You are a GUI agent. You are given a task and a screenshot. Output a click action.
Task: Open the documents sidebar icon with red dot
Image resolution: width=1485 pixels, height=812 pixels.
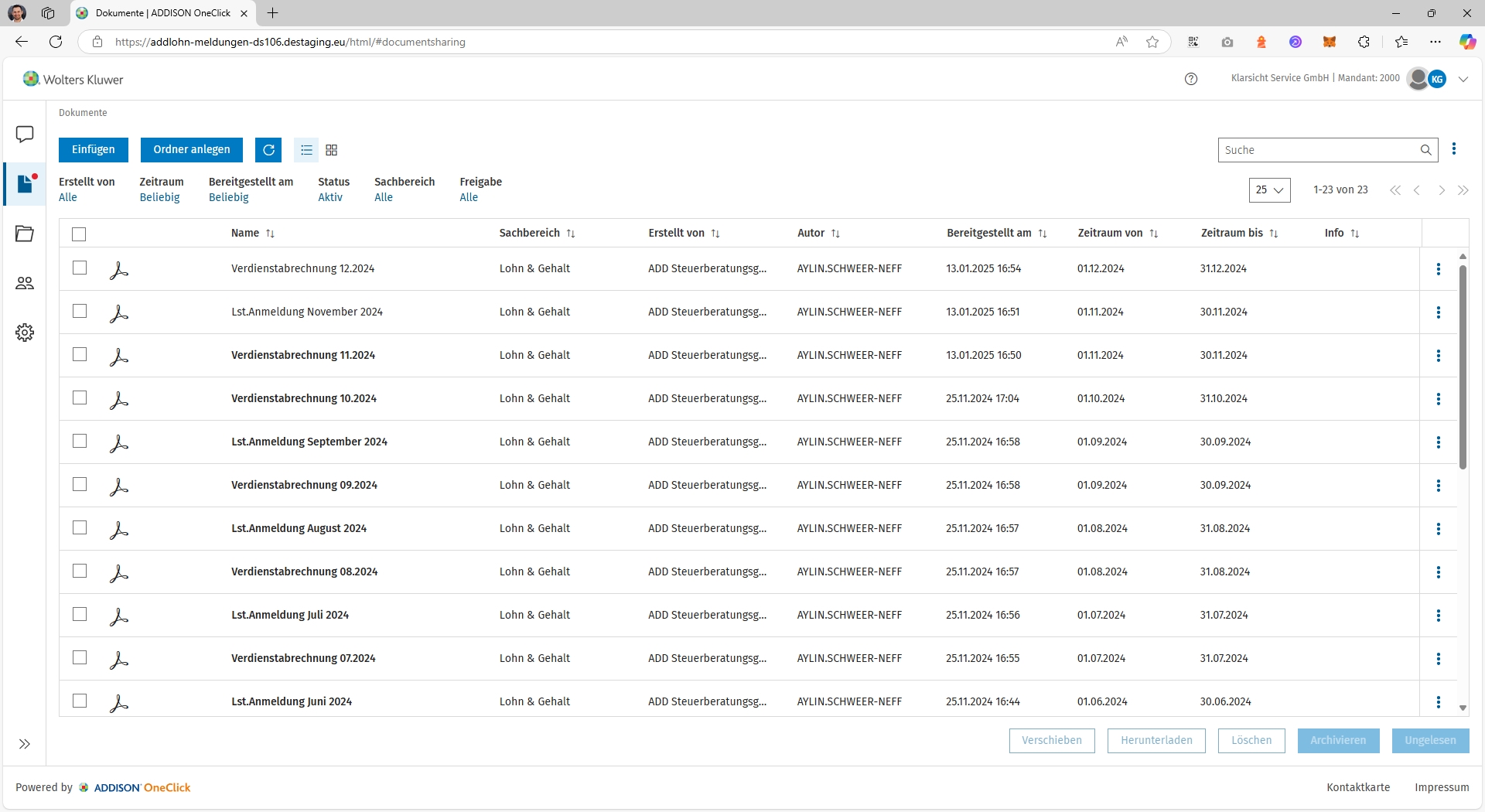[26, 184]
